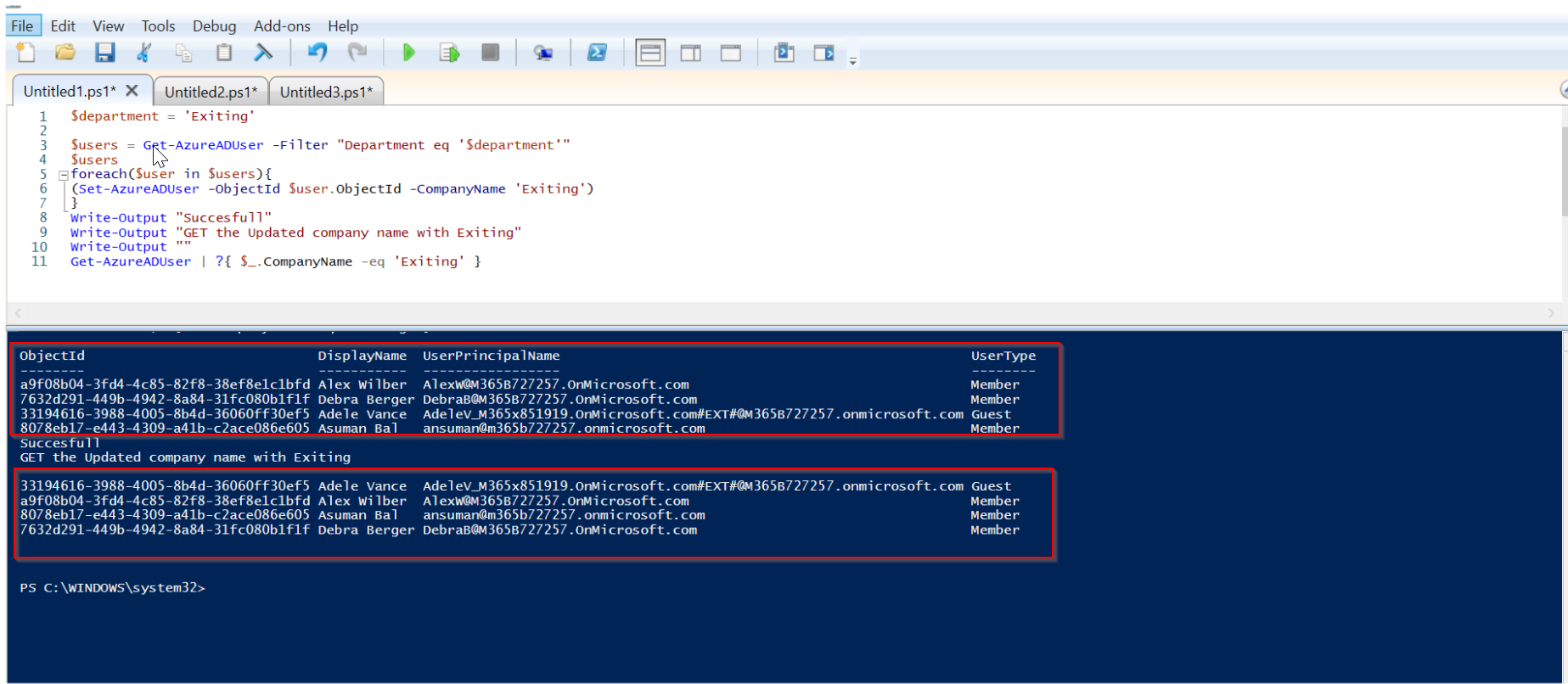This screenshot has width=1568, height=684.
Task: Click the Open script folder icon
Action: point(65,53)
